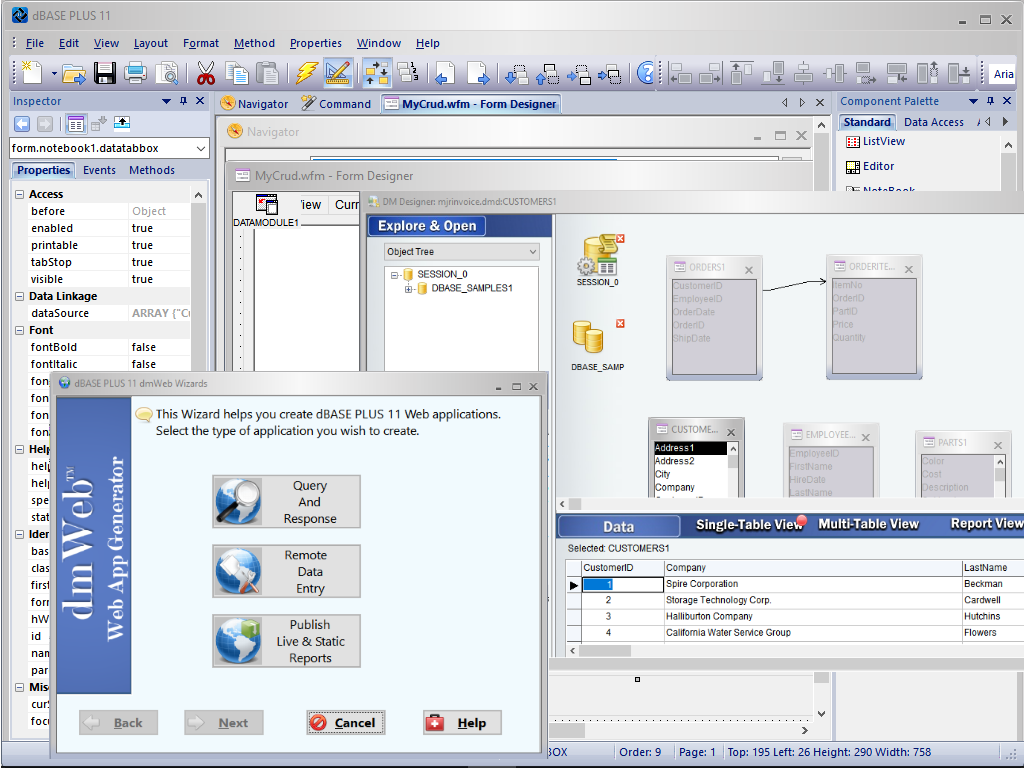Click Inspector back arrow icon

[x=22, y=124]
